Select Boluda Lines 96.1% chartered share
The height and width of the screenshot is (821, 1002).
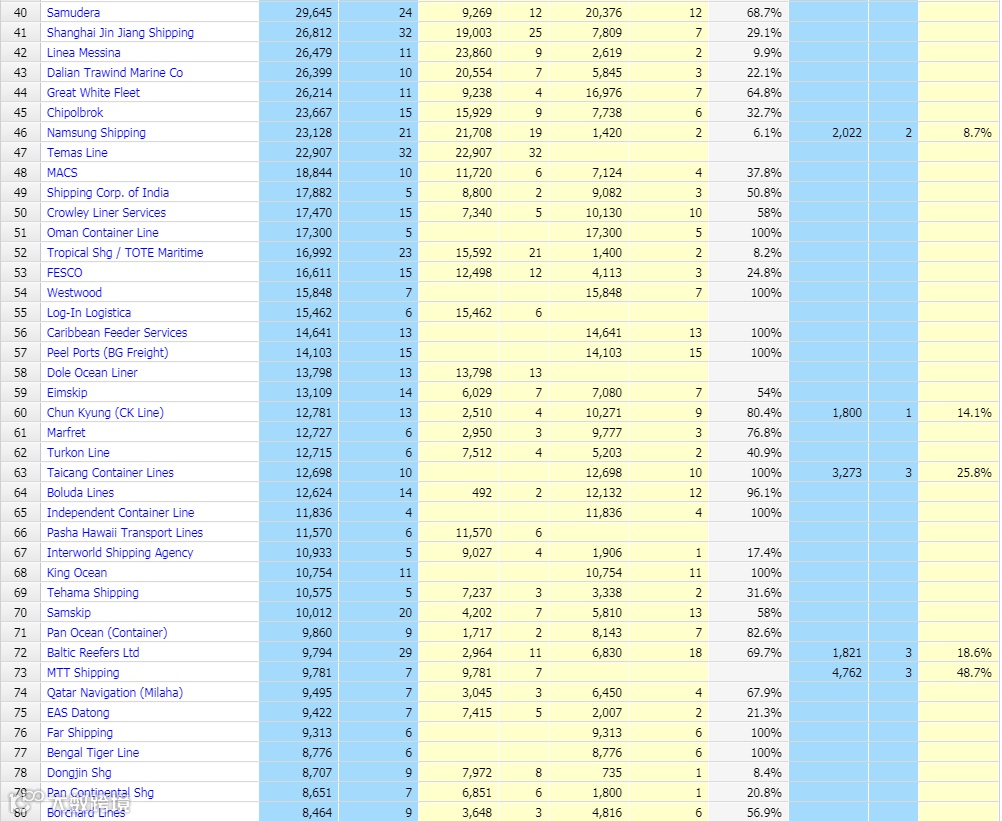tap(764, 493)
